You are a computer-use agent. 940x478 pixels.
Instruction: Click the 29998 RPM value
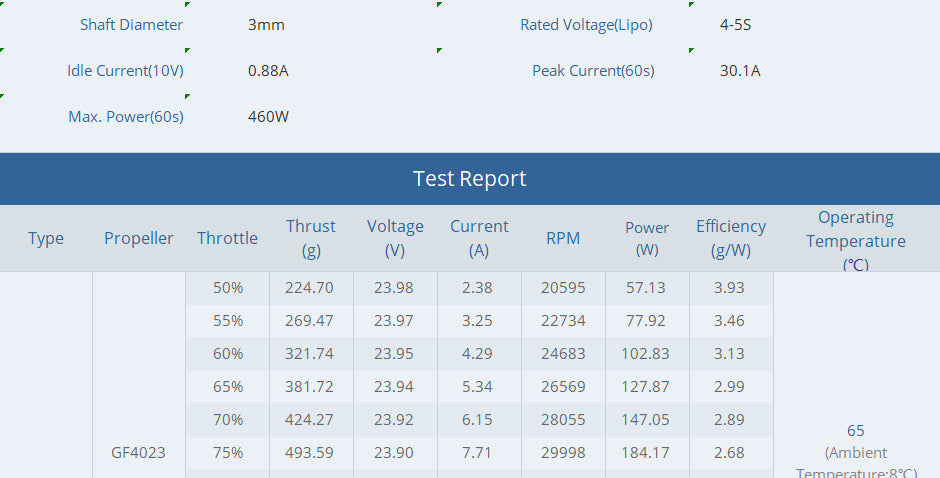(563, 452)
